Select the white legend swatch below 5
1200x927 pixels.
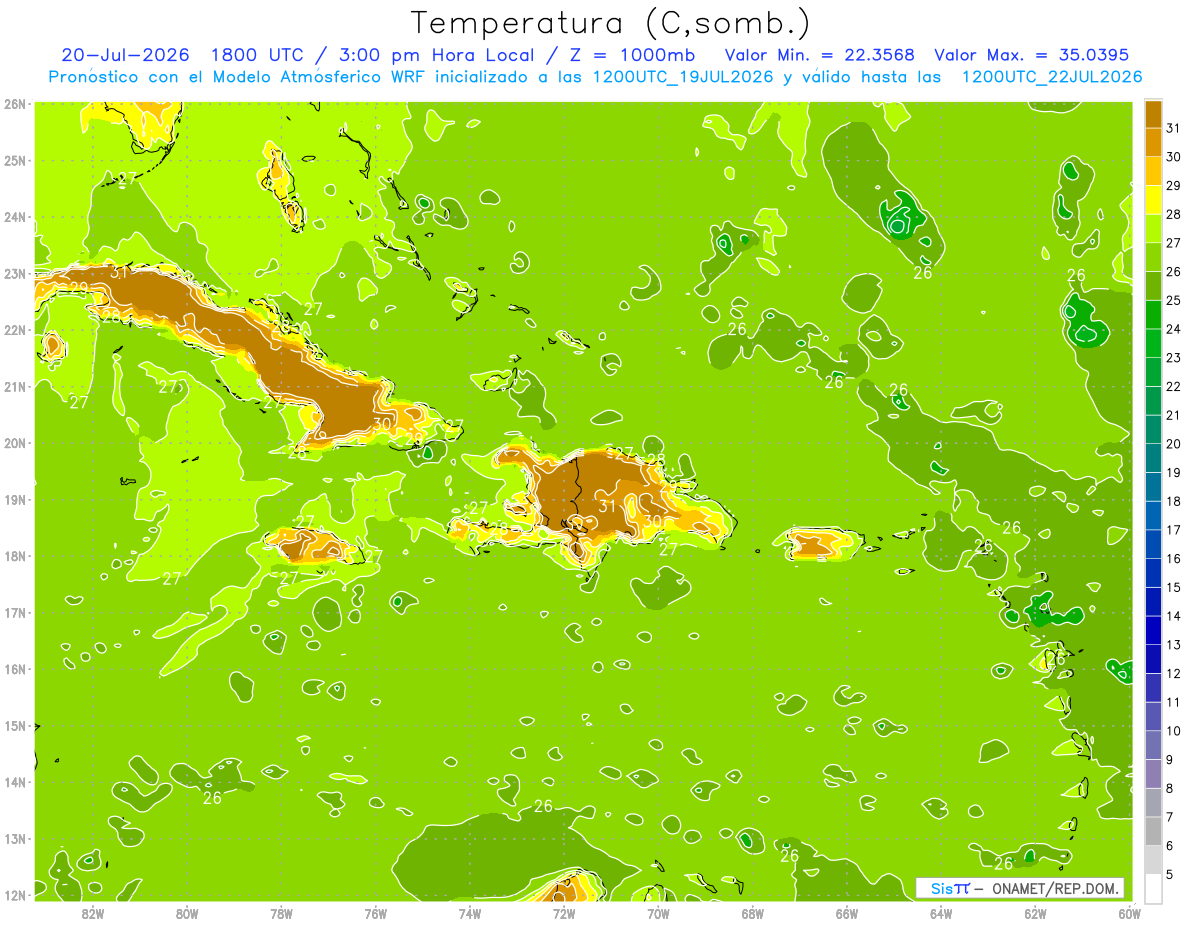pyautogui.click(x=1153, y=888)
